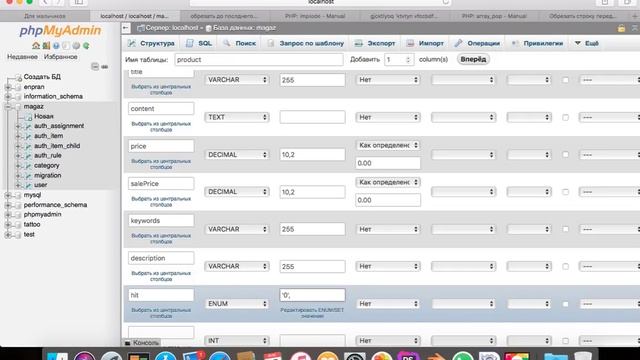640x360 pixels.
Task: Open the Ещё more-tabs dropdown
Action: click(587, 43)
